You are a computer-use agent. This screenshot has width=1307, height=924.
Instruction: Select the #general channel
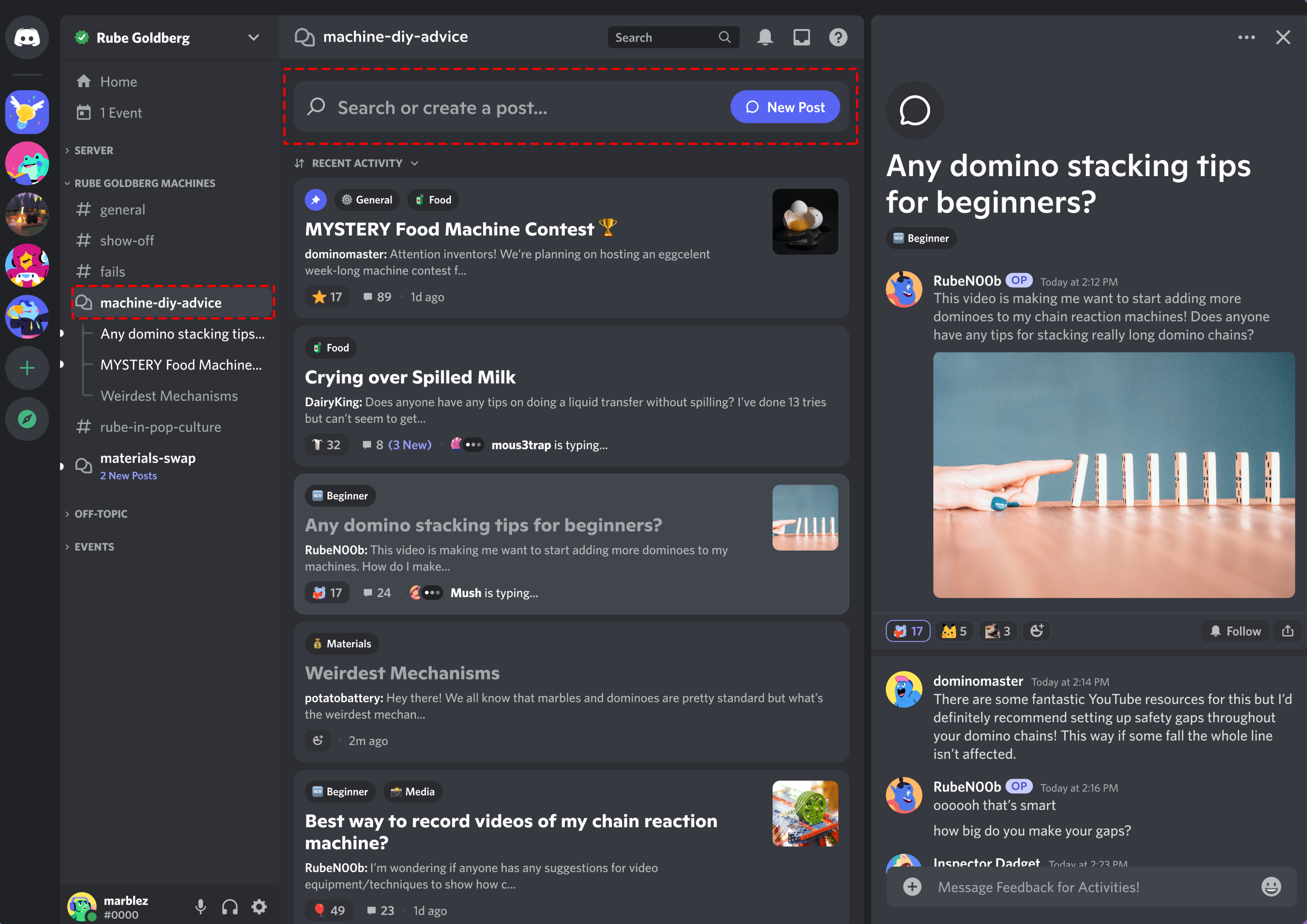(x=122, y=209)
